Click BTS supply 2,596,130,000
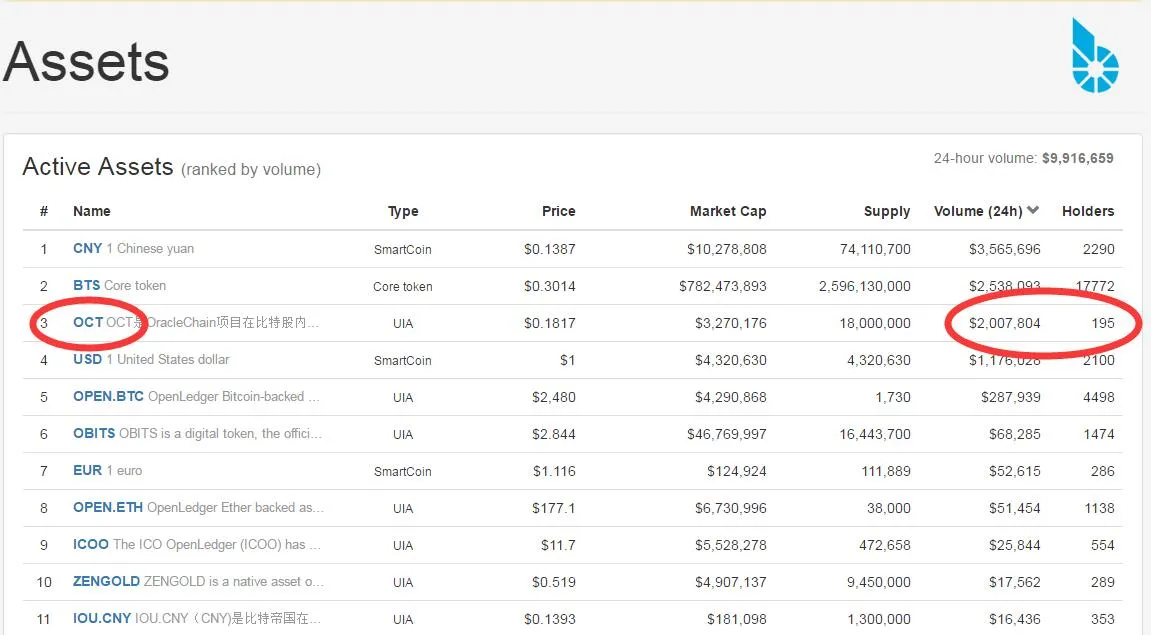Screen dimensions: 1151x635 coord(865,286)
